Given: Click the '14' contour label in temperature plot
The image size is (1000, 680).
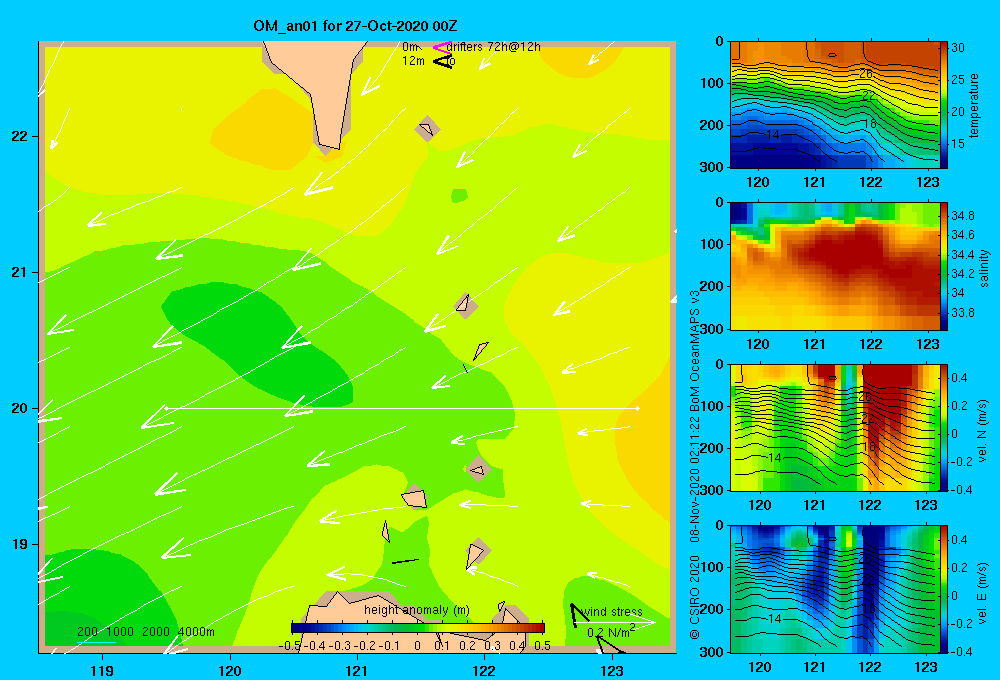Looking at the screenshot, I should [772, 135].
